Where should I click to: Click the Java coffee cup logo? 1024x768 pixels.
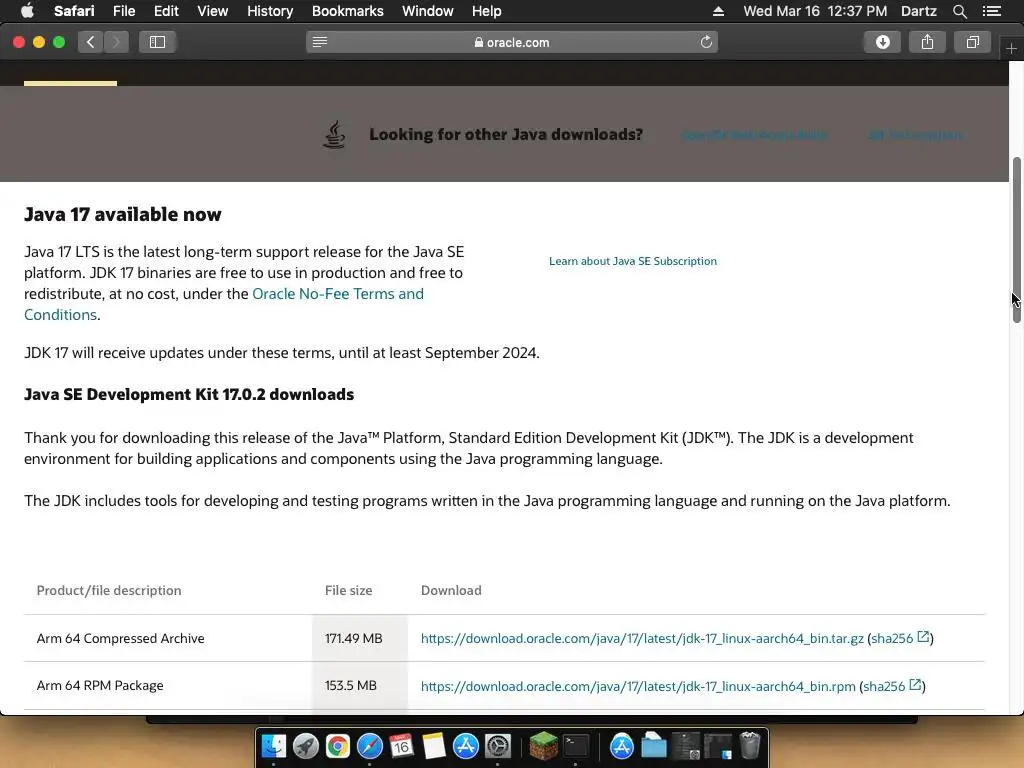pyautogui.click(x=334, y=134)
